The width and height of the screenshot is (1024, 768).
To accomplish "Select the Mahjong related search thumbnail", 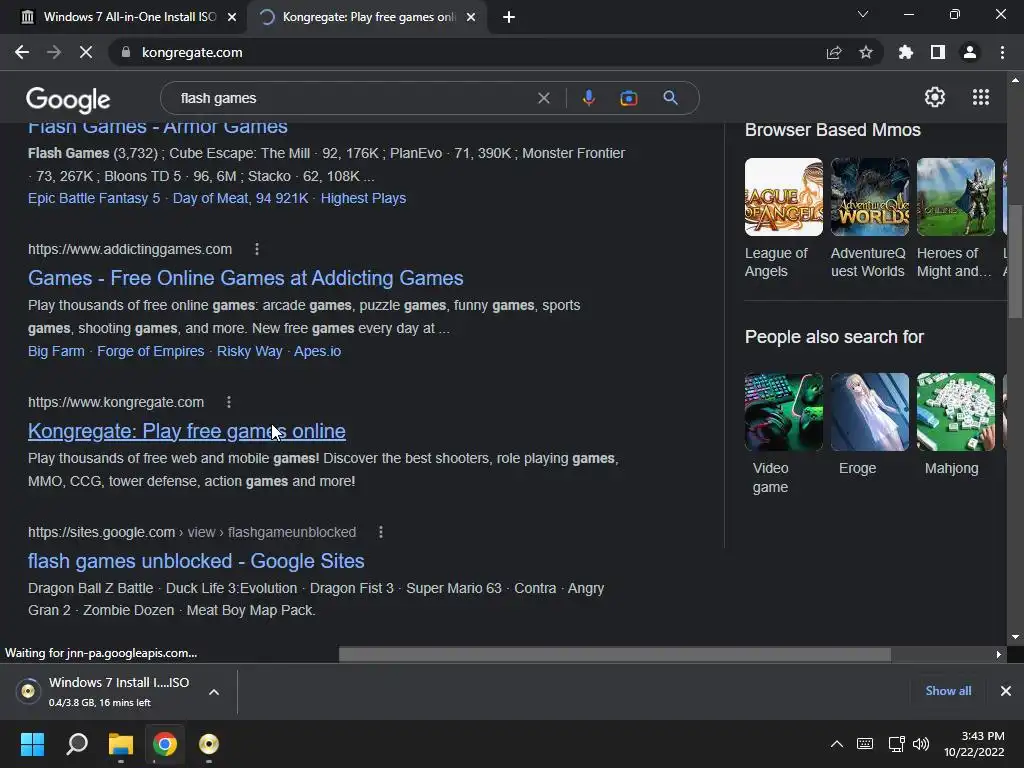I will (x=955, y=412).
